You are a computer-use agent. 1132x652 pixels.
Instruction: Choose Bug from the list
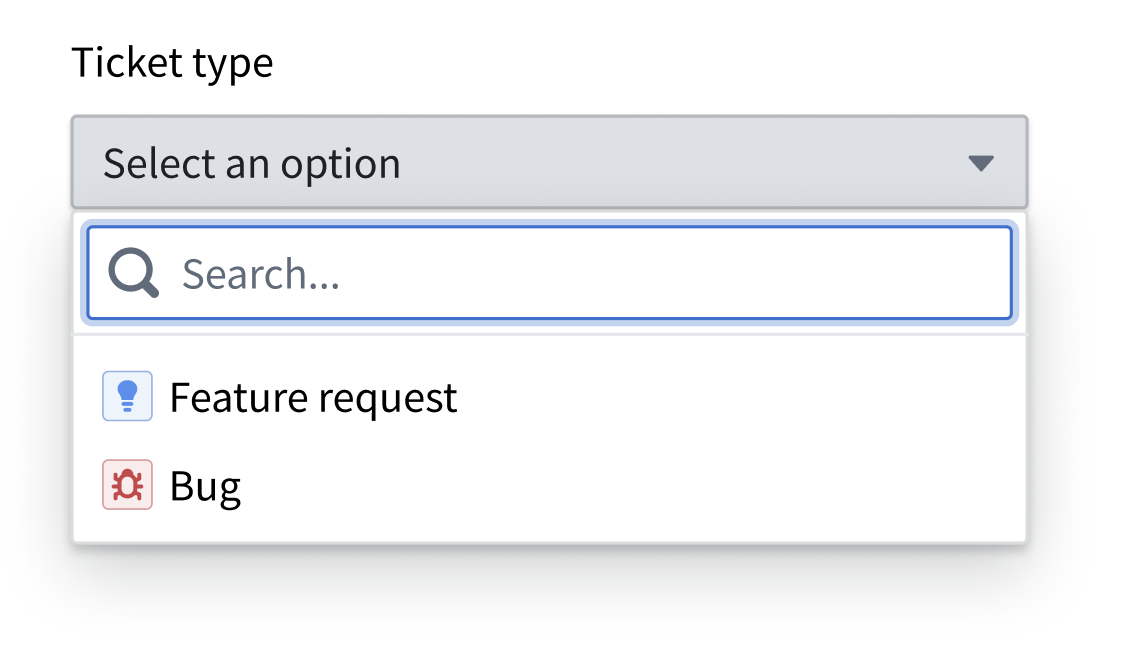[x=206, y=485]
